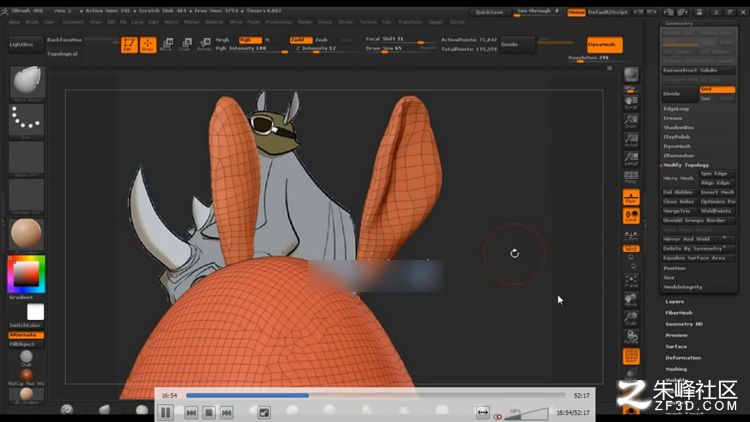Select the Move transform icon

tap(166, 44)
